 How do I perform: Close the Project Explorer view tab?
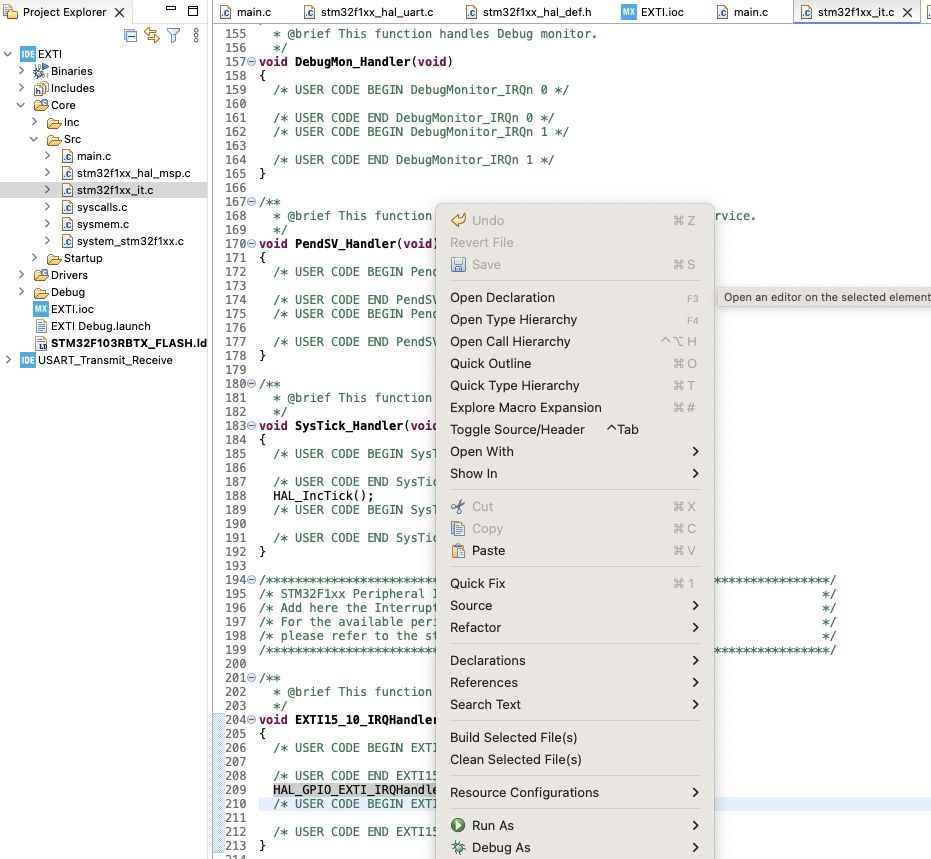[x=120, y=13]
